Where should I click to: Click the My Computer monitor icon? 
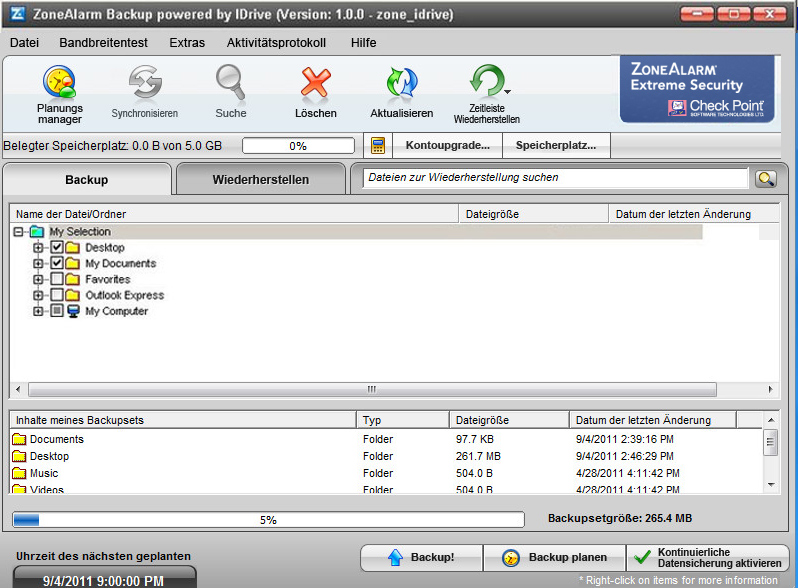tap(73, 311)
